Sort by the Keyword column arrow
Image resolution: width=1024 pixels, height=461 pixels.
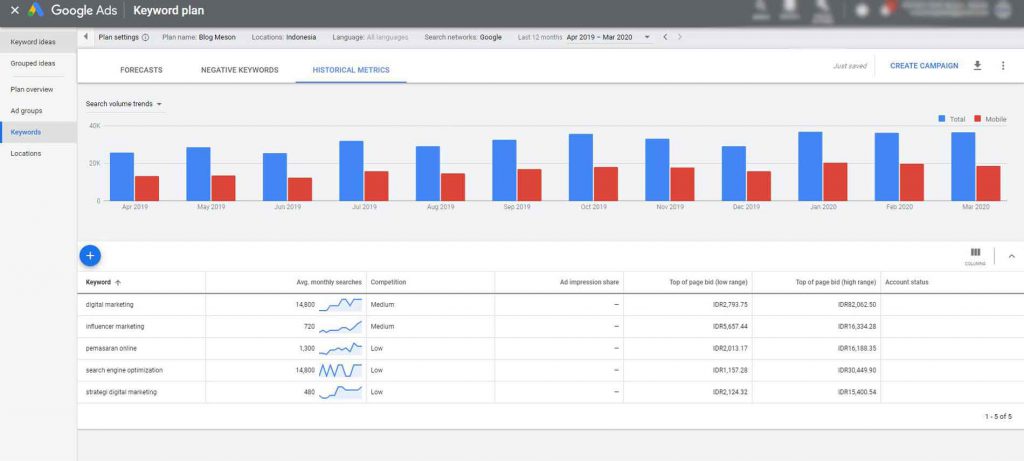pos(118,283)
